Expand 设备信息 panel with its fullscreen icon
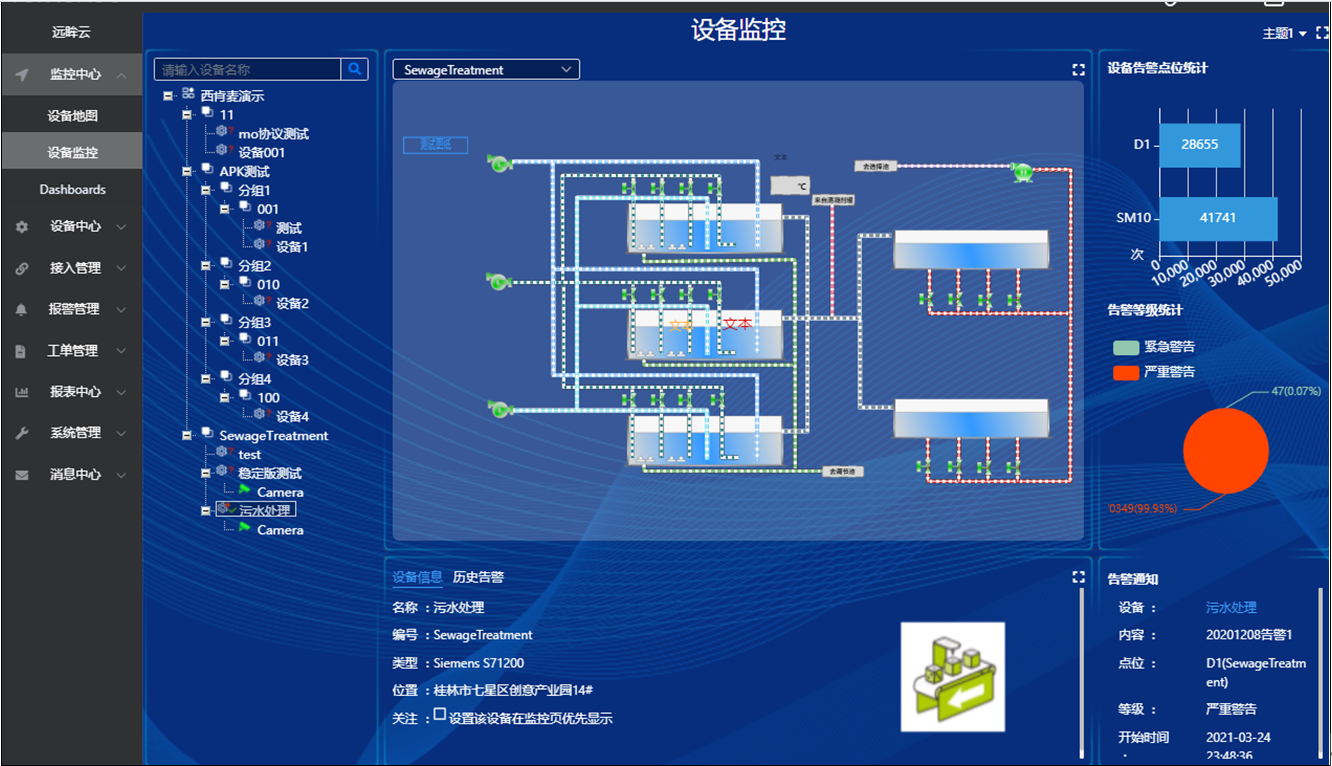1332x766 pixels. click(x=1078, y=577)
